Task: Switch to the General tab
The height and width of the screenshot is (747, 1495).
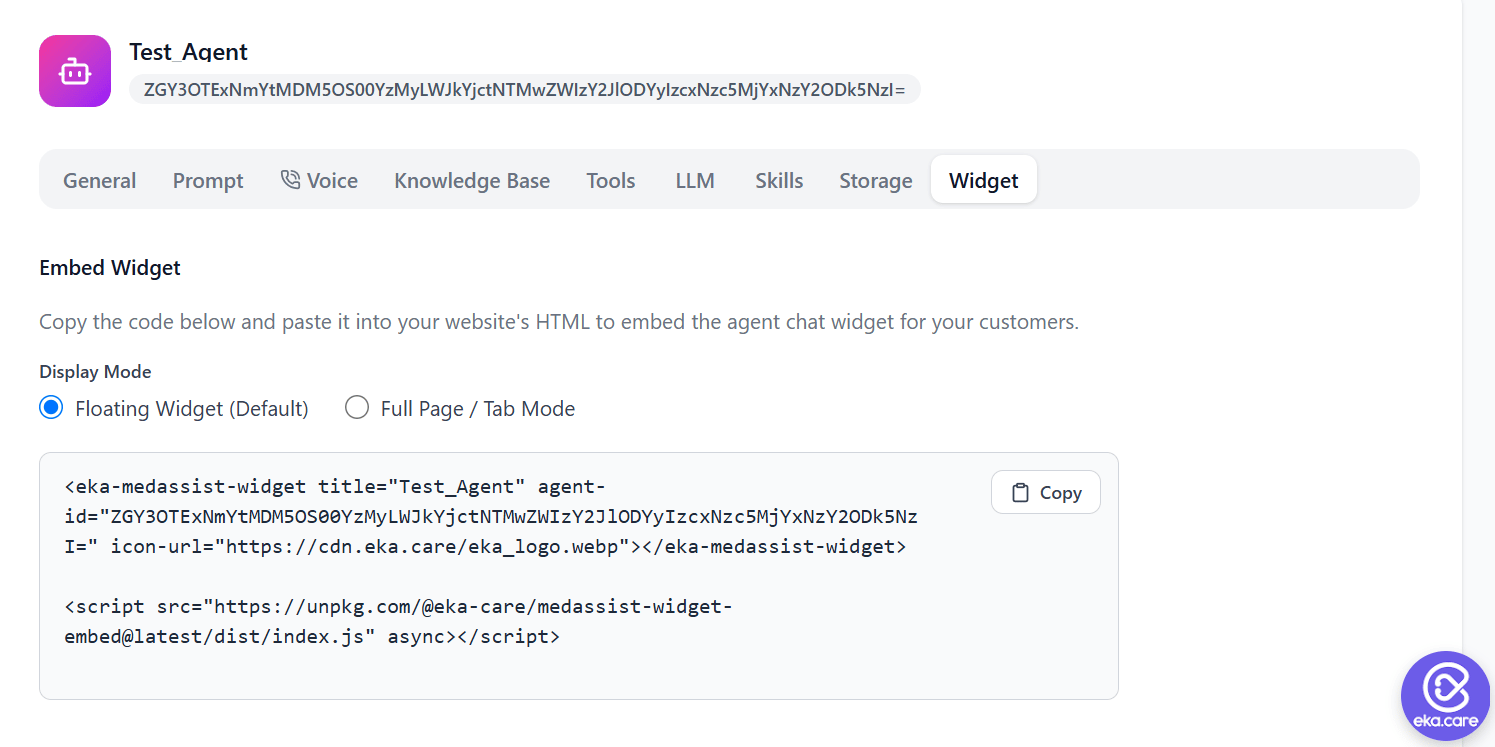Action: coord(100,181)
